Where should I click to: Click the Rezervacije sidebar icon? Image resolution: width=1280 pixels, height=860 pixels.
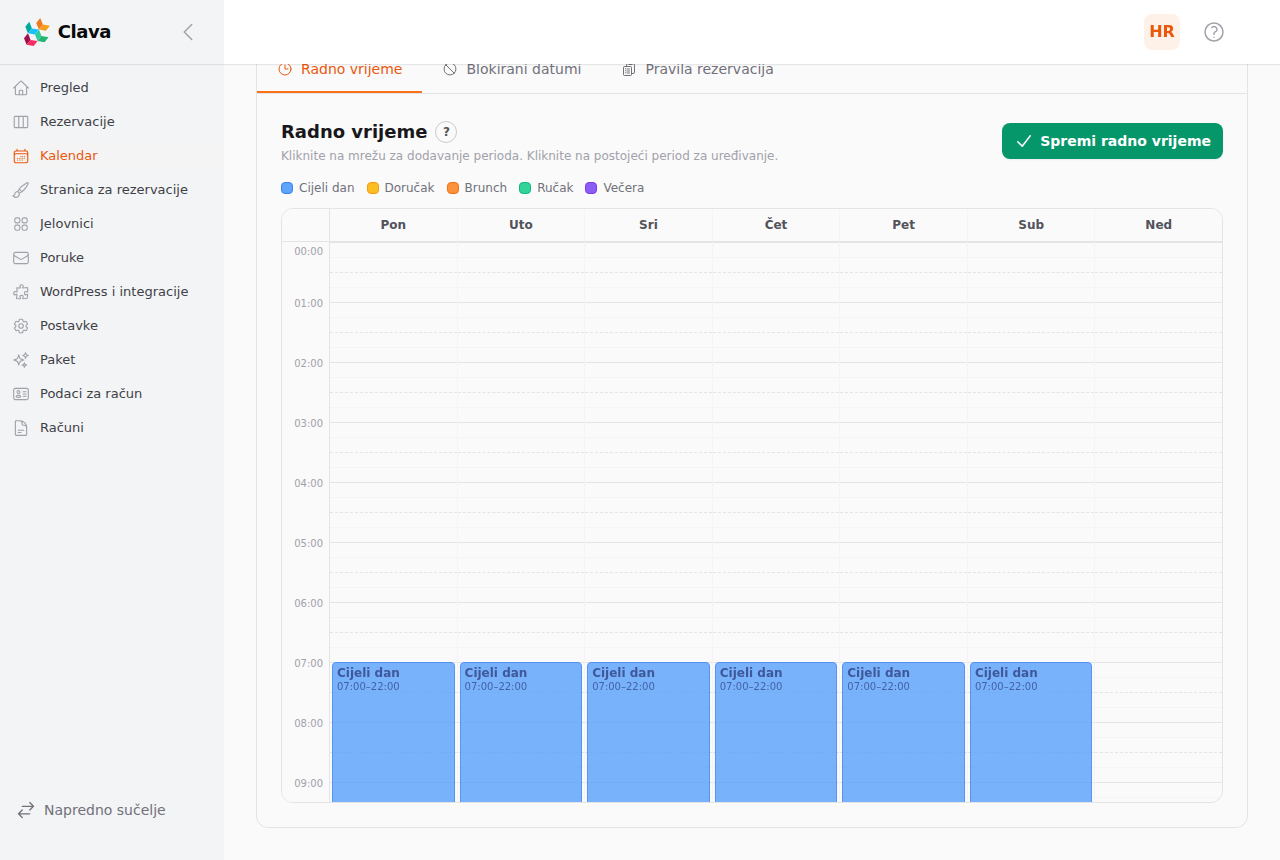pyautogui.click(x=21, y=122)
